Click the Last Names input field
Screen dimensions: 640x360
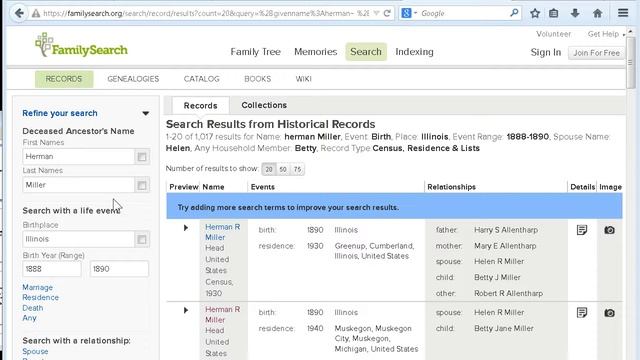coord(78,185)
